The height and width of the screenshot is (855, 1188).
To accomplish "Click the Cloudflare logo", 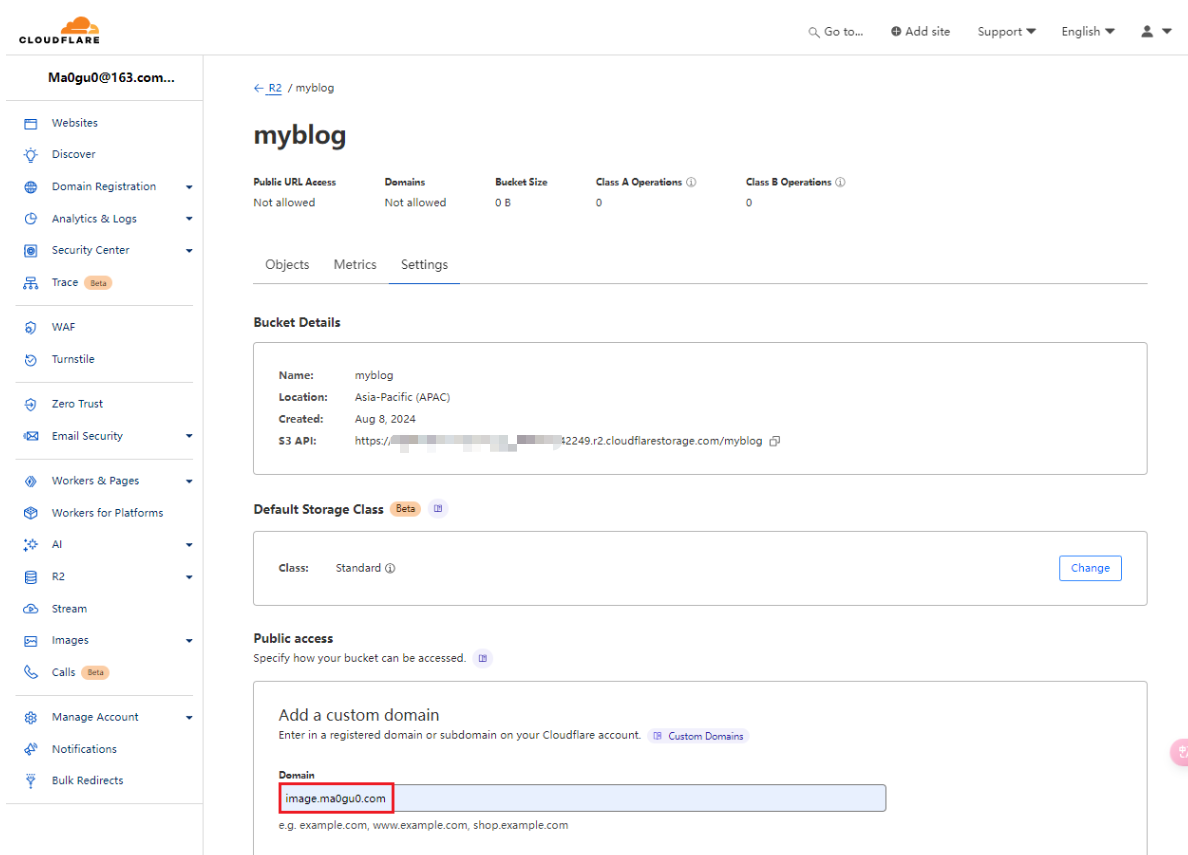I will coord(59,30).
